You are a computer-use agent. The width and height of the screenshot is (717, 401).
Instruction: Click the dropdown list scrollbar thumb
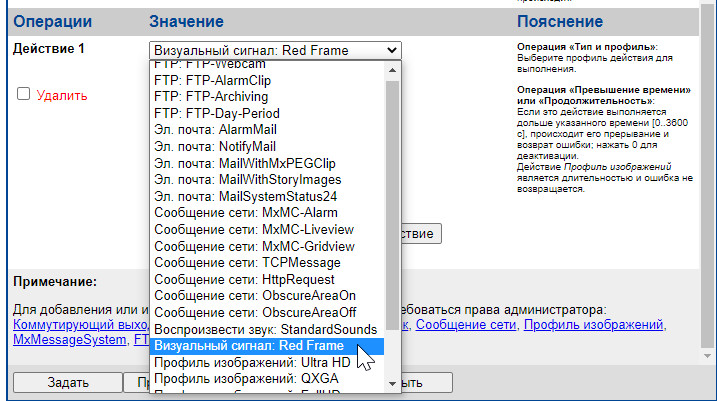click(x=392, y=205)
